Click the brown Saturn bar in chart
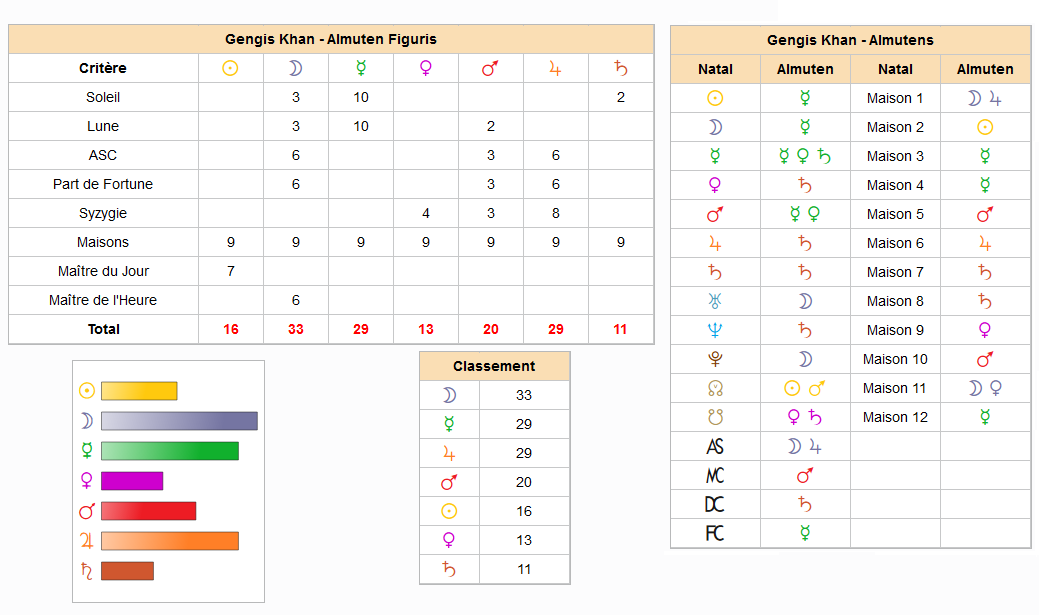 point(127,571)
